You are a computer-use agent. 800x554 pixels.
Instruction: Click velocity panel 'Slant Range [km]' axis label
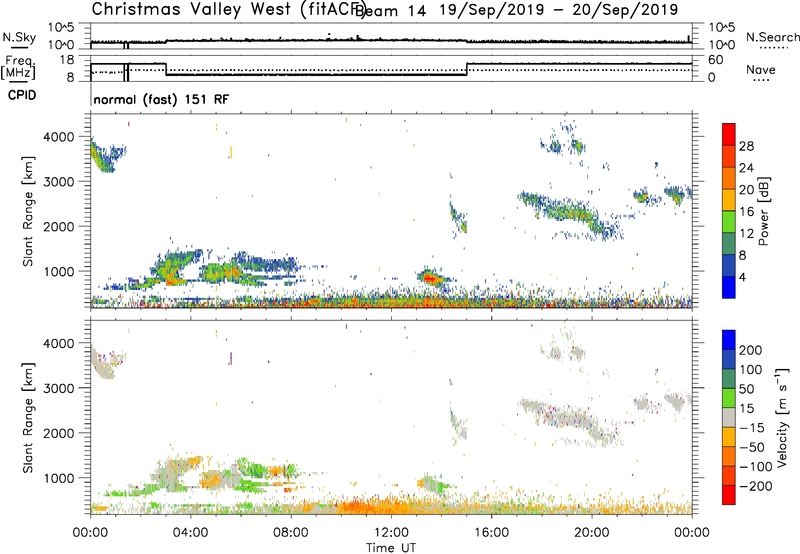click(28, 418)
